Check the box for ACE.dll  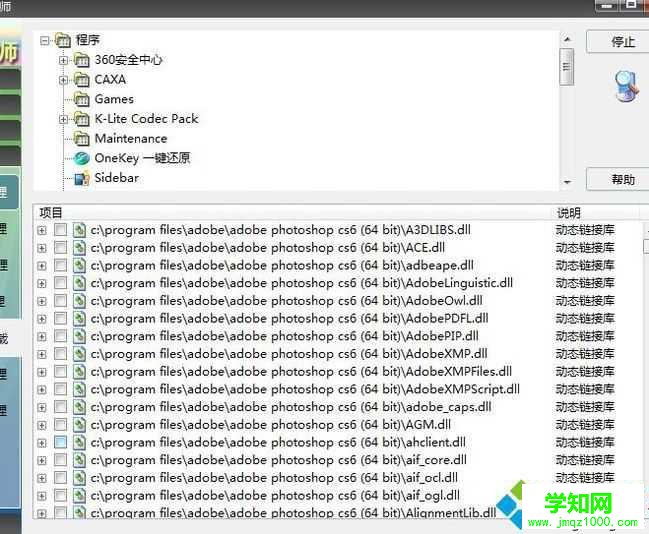point(60,248)
